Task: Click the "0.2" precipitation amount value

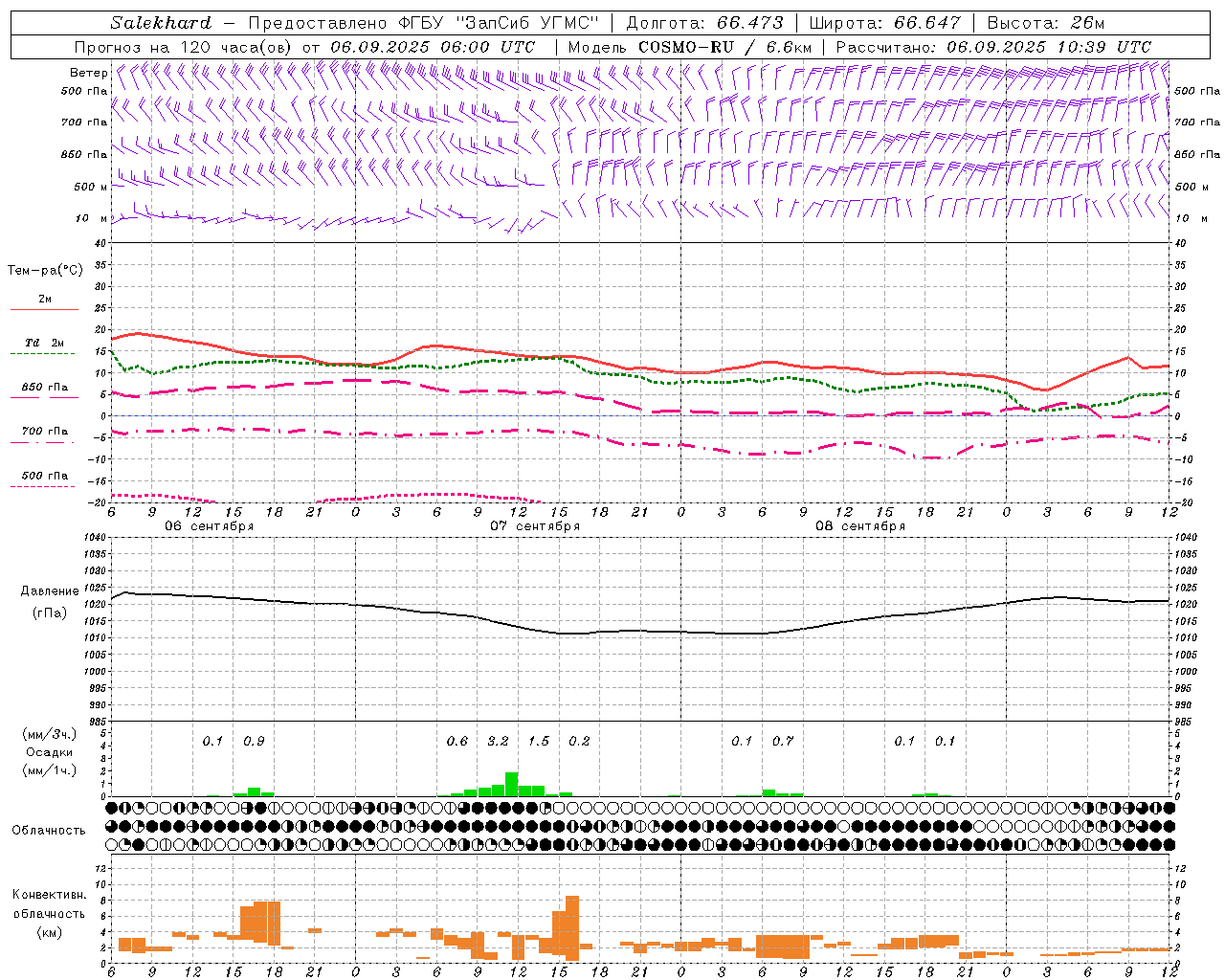Action: coord(579,741)
